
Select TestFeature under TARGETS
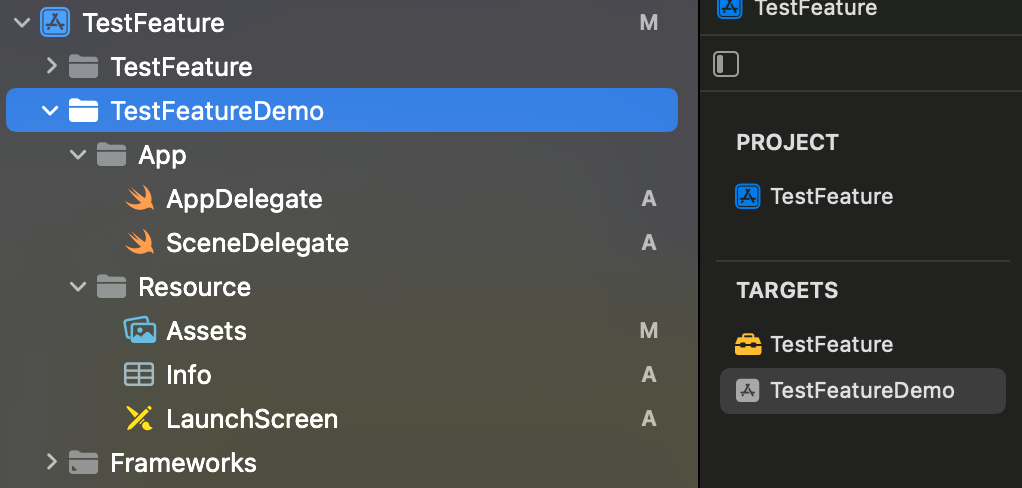click(x=831, y=345)
